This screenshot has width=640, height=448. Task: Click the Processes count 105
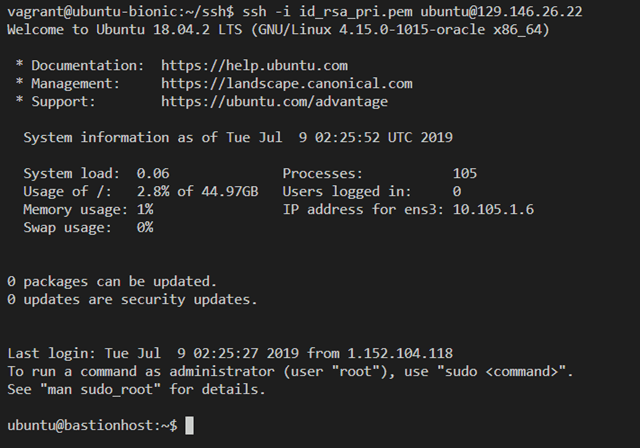pyautogui.click(x=465, y=173)
